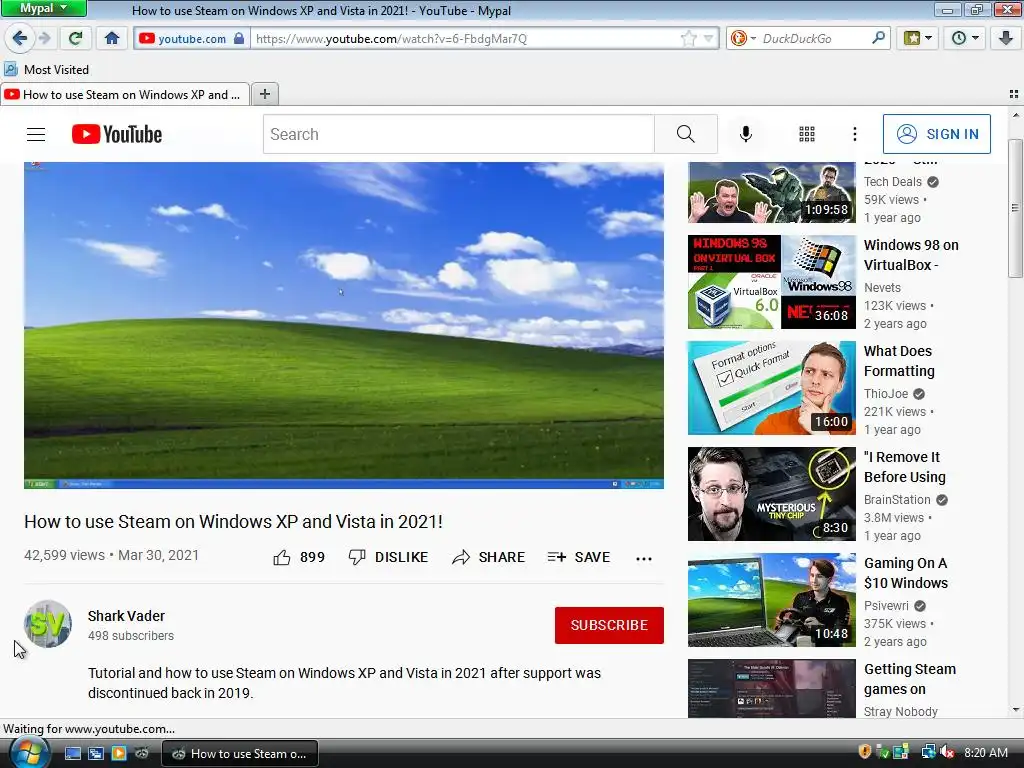Bookmark this page with the star icon
This screenshot has width=1024, height=768.
coord(689,39)
